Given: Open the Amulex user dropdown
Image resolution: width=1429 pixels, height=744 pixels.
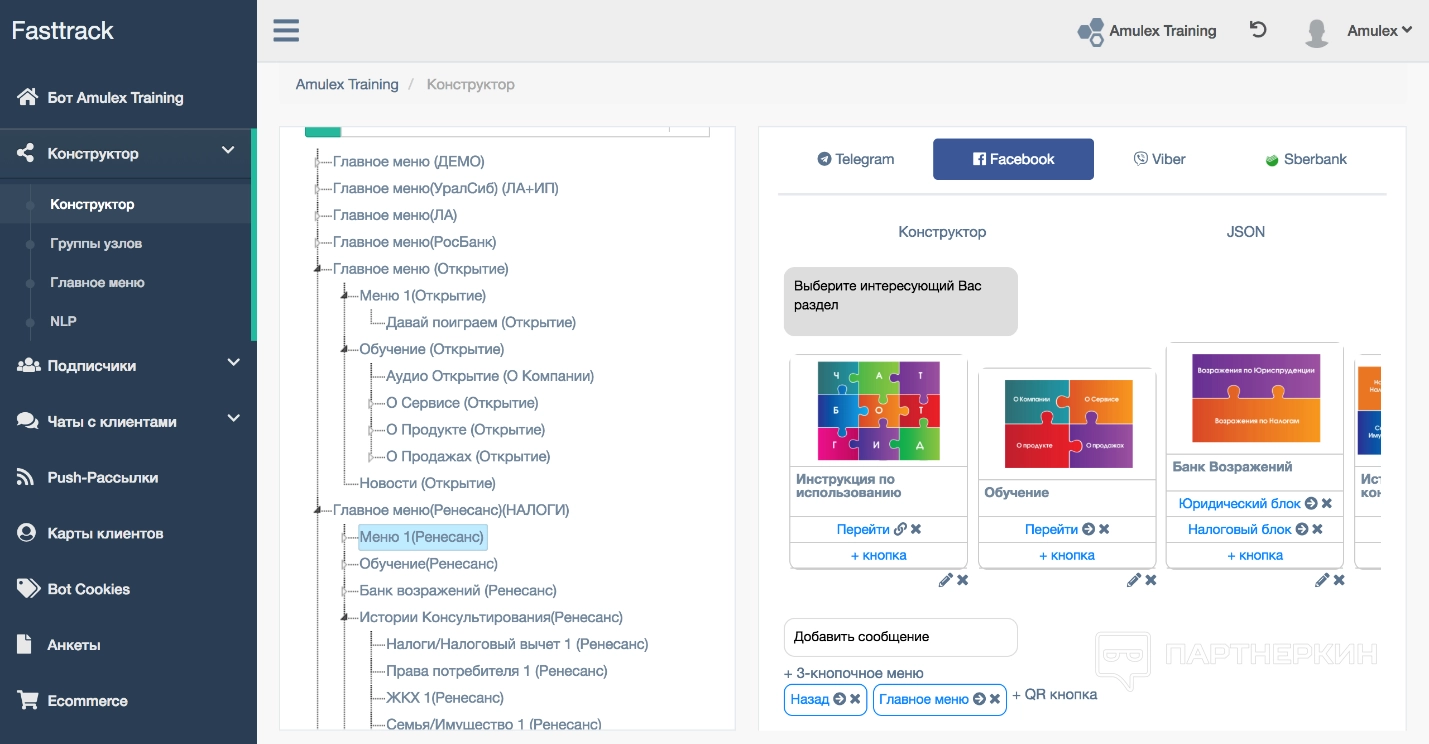Looking at the screenshot, I should pos(1379,31).
